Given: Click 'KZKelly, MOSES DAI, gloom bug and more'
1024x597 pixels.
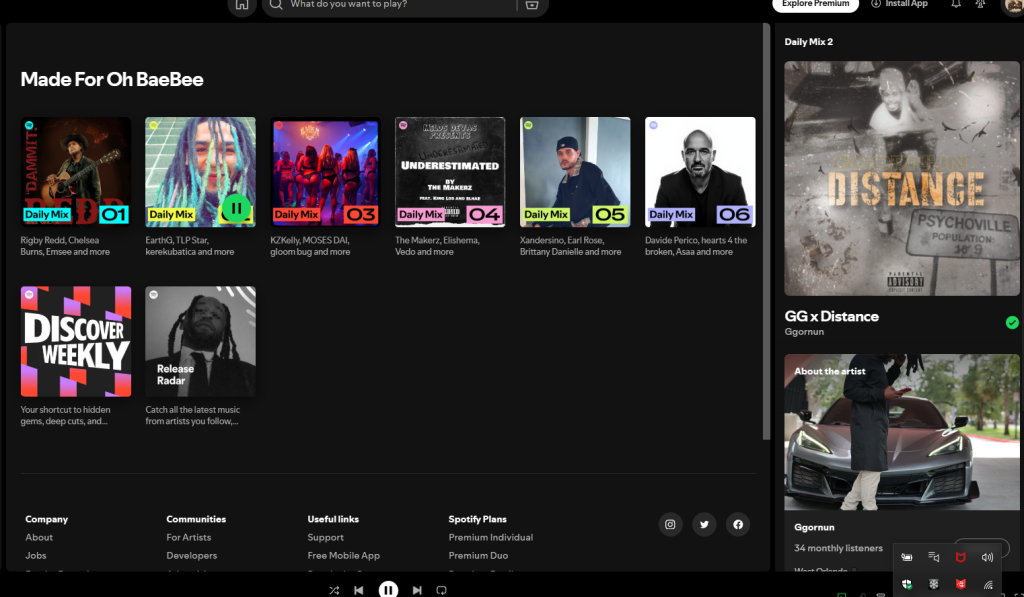Looking at the screenshot, I should pyautogui.click(x=310, y=246).
